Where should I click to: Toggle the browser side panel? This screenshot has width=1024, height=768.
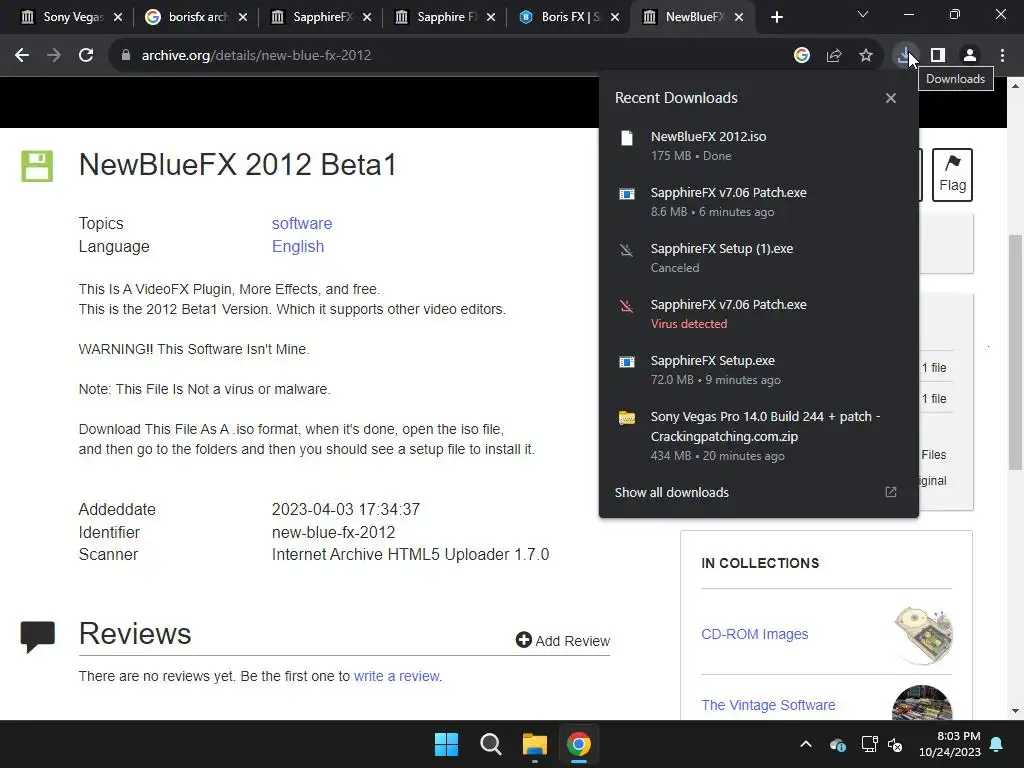938,56
